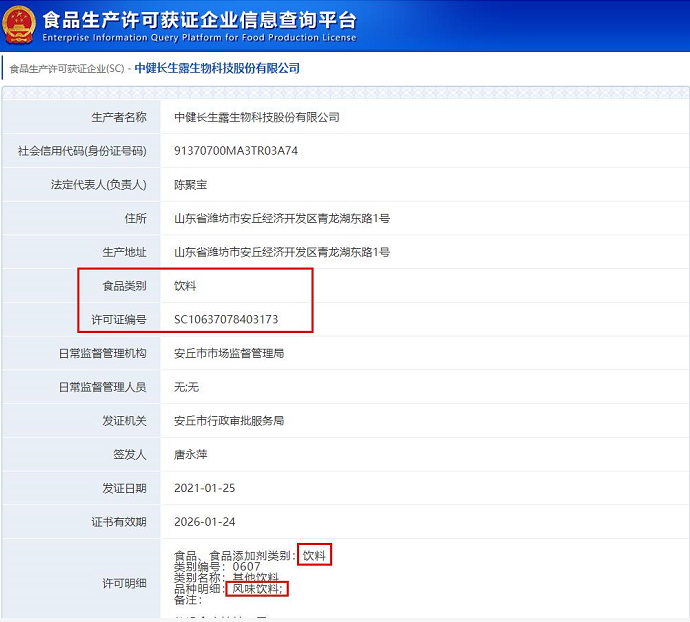
Task: Select value 安丘市行政审批服务局
Action: coord(229,421)
